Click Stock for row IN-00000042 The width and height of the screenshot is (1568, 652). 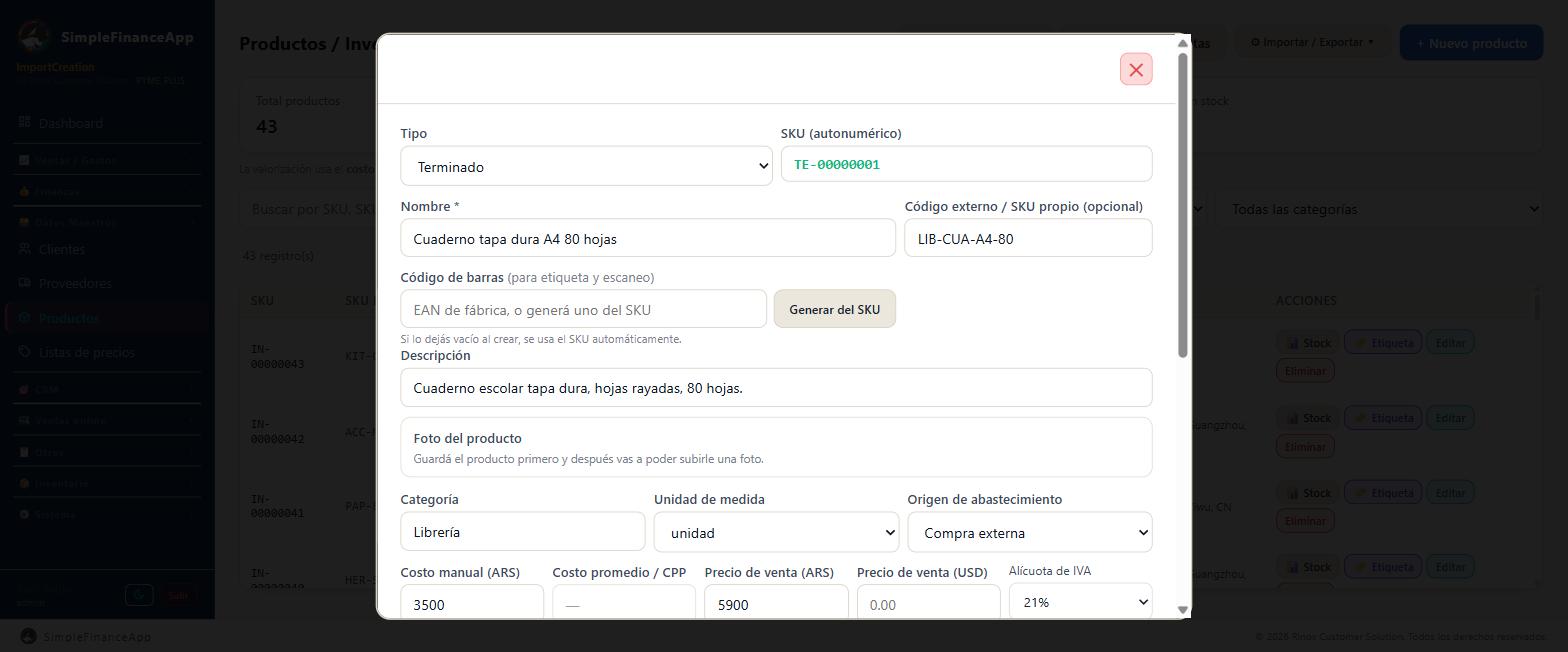pyautogui.click(x=1308, y=418)
